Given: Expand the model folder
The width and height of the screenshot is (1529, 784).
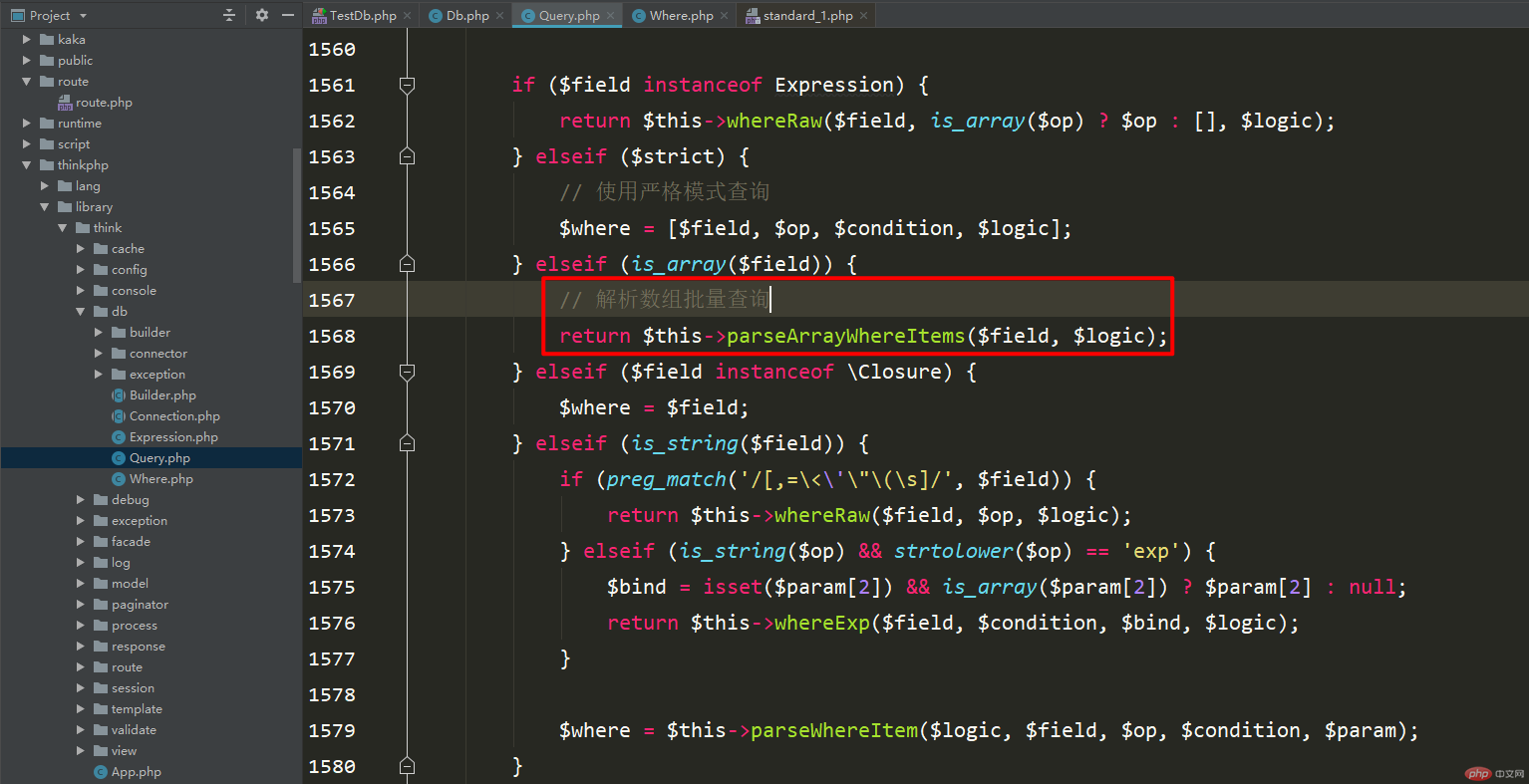Looking at the screenshot, I should point(81,584).
